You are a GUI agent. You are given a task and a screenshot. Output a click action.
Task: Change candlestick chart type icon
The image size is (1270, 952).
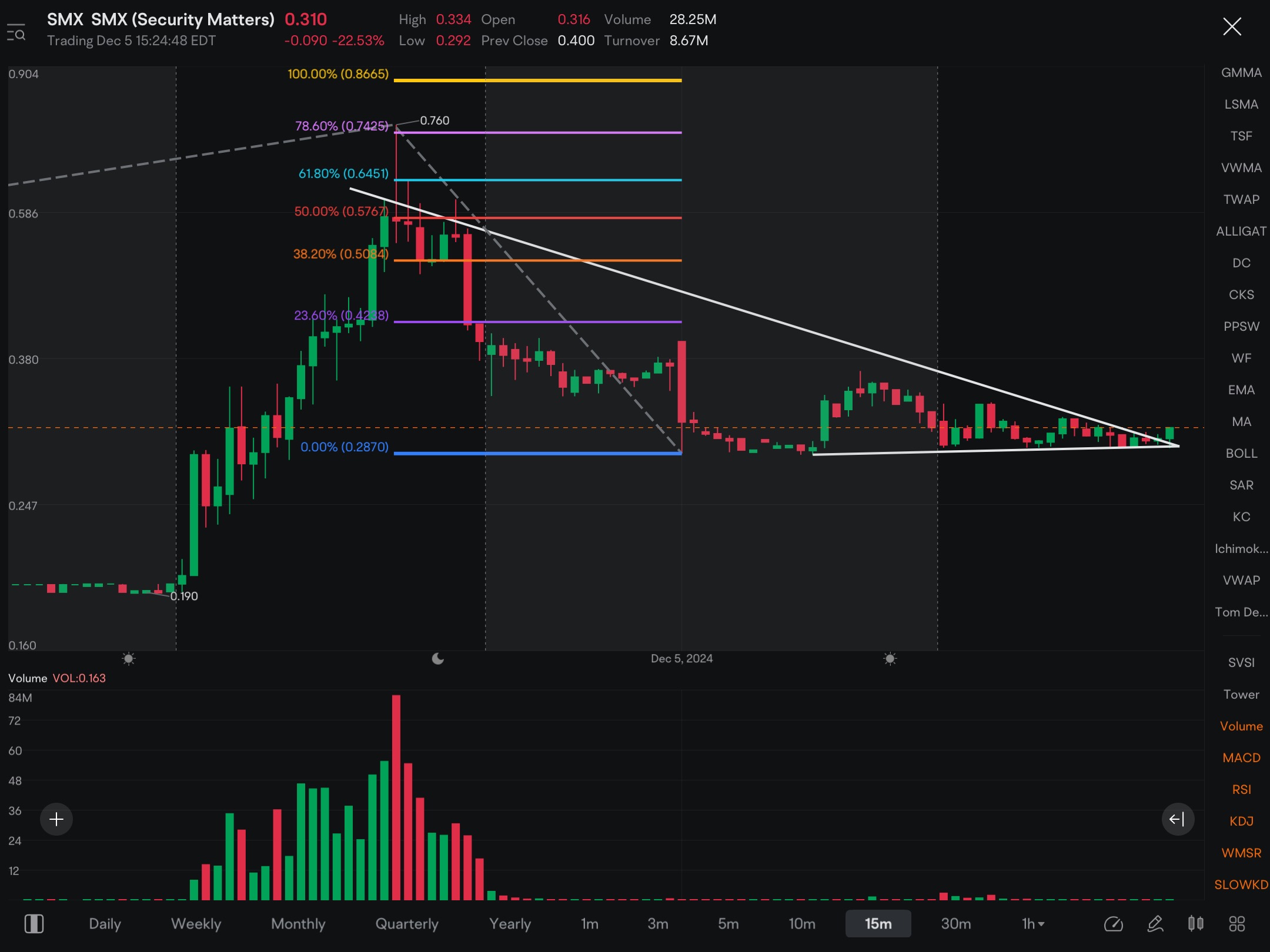coord(1196,924)
